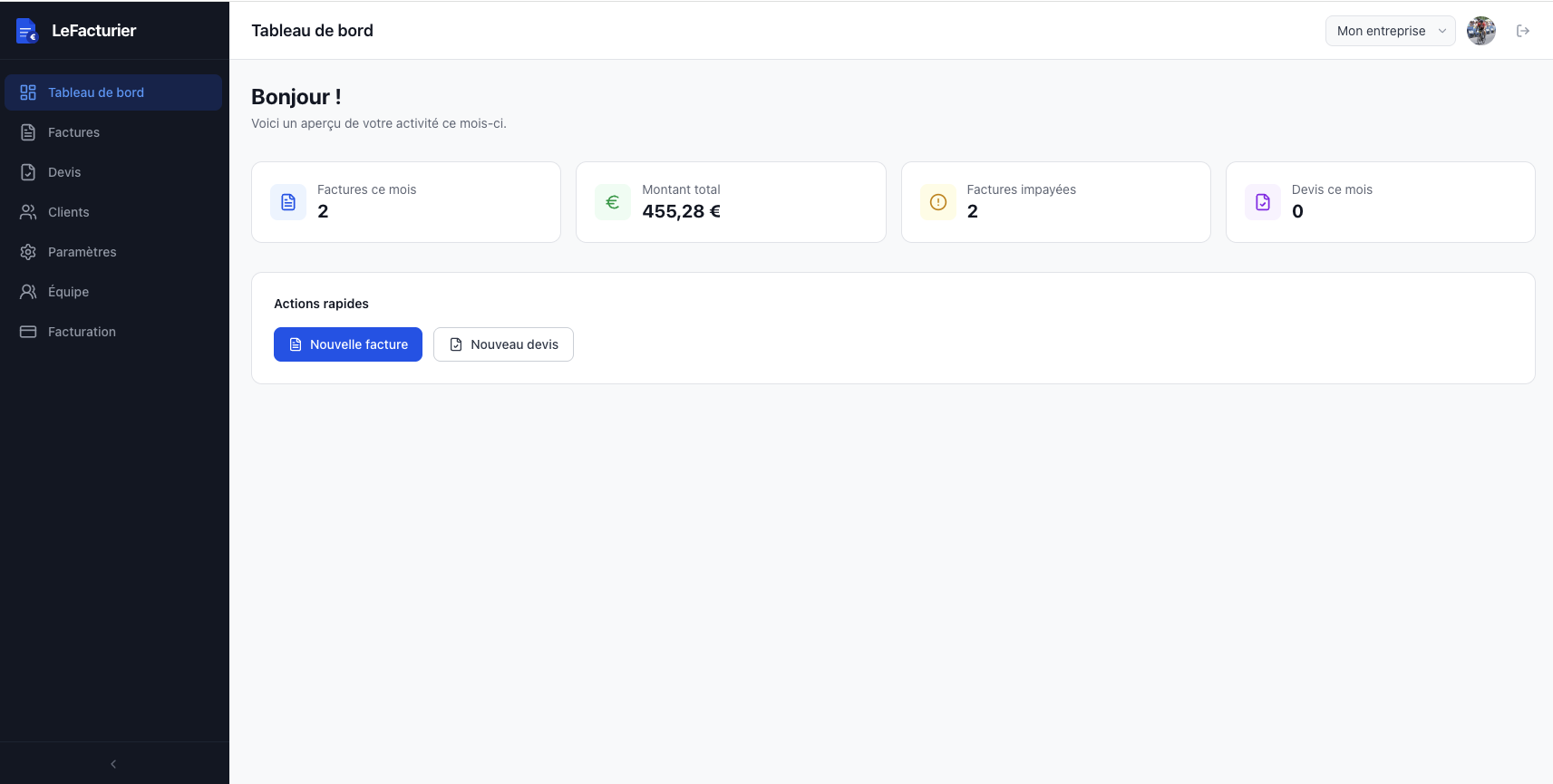The image size is (1553, 784).
Task: Click the Paramètres gear icon in sidebar
Action: (28, 252)
